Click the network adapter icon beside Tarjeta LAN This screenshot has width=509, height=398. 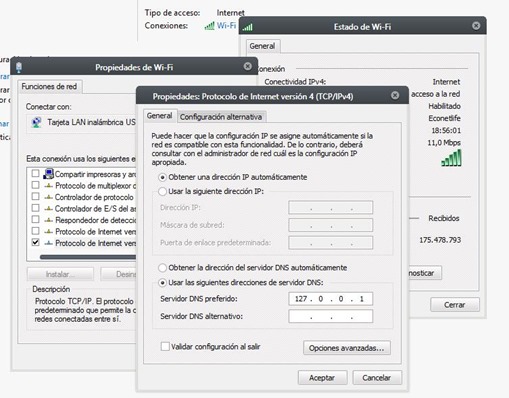point(36,122)
